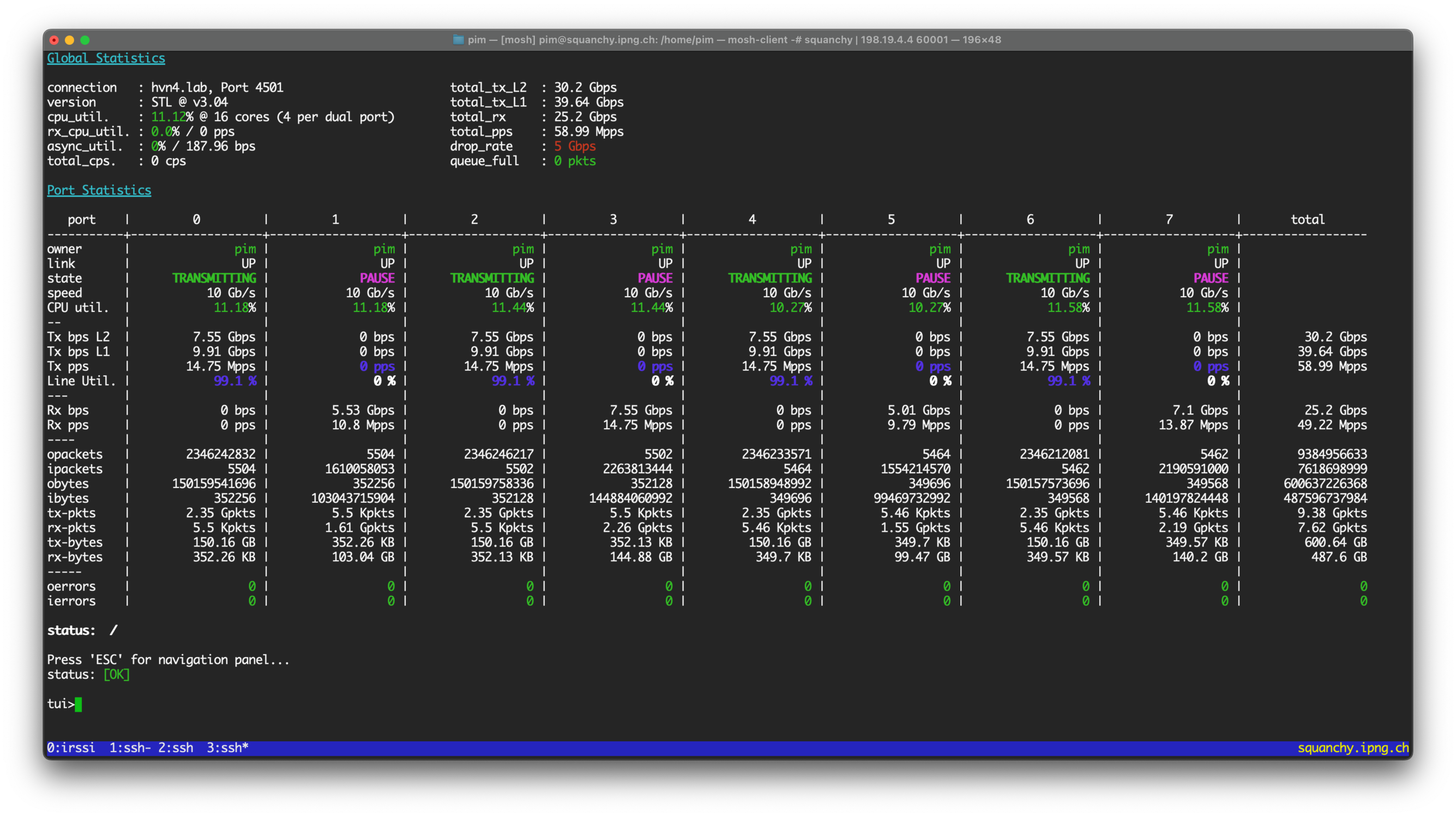Viewport: 1456px width, 817px height.
Task: Click the yellow minimize window button
Action: tap(69, 40)
